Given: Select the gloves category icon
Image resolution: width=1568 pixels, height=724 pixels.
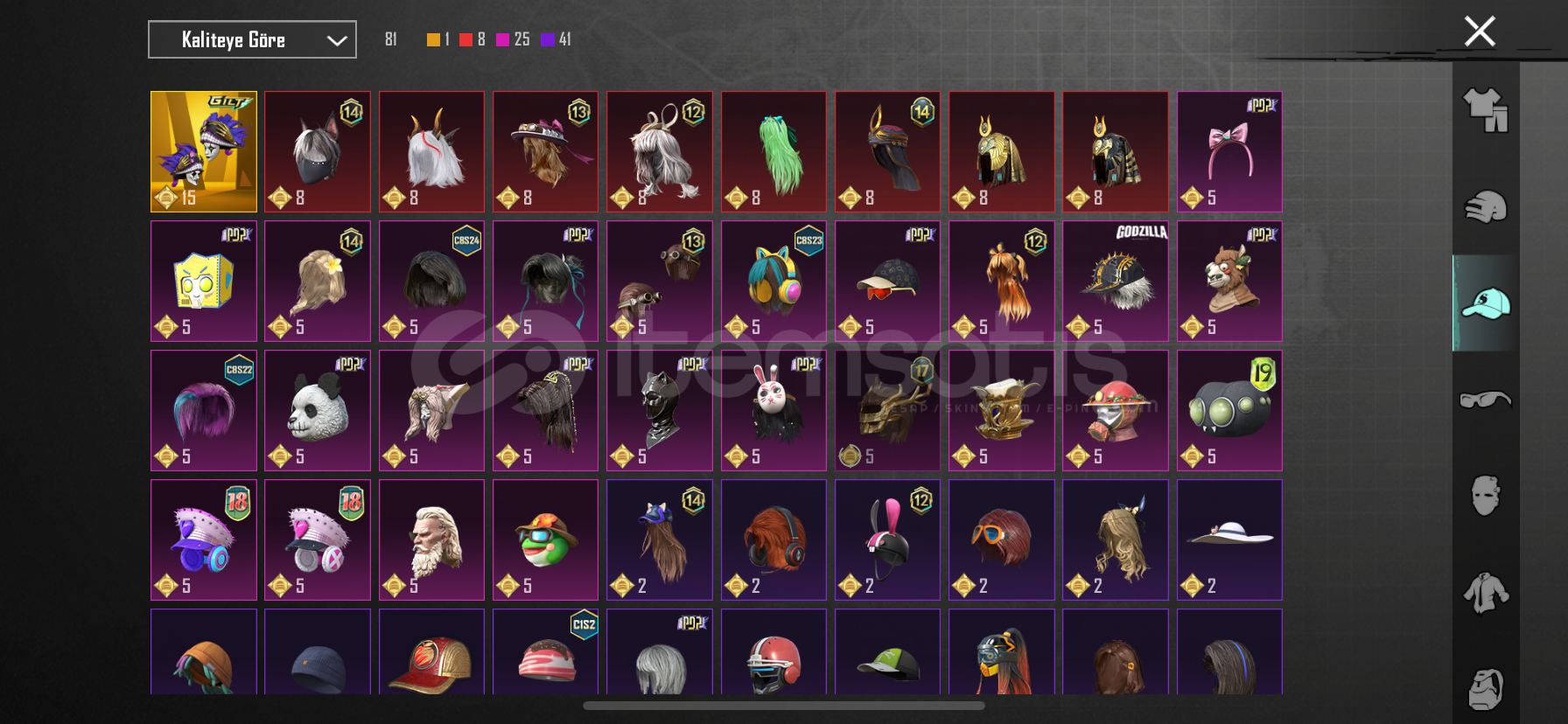Looking at the screenshot, I should pos(1486,207).
